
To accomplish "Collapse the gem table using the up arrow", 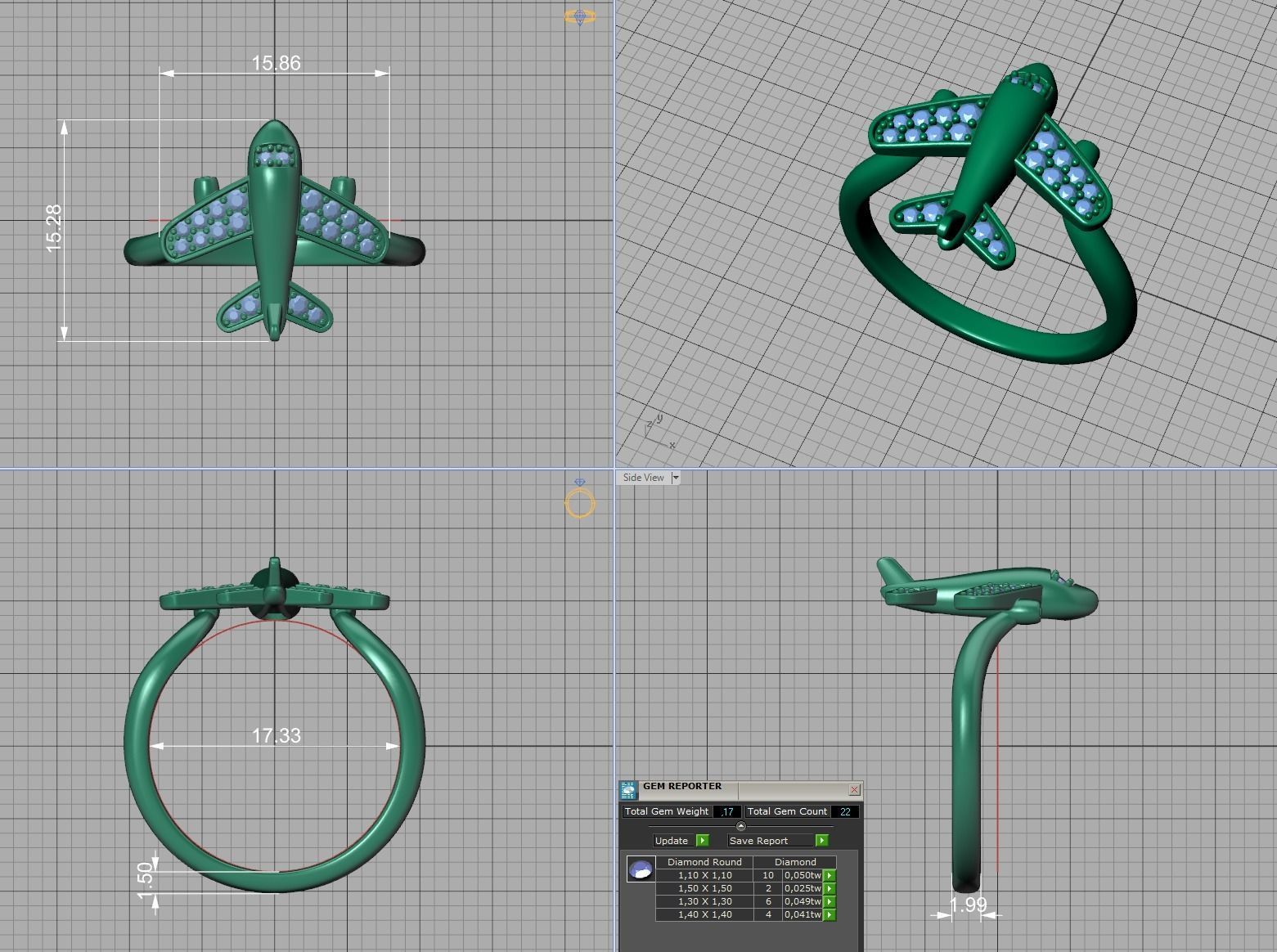I will coord(741,825).
